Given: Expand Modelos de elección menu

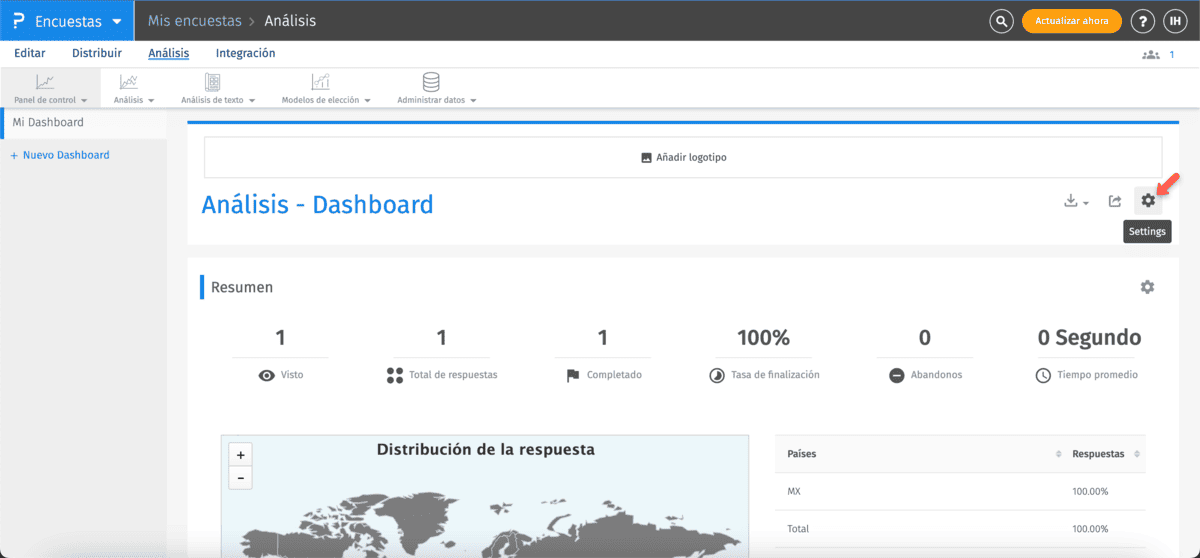Looking at the screenshot, I should click(326, 88).
